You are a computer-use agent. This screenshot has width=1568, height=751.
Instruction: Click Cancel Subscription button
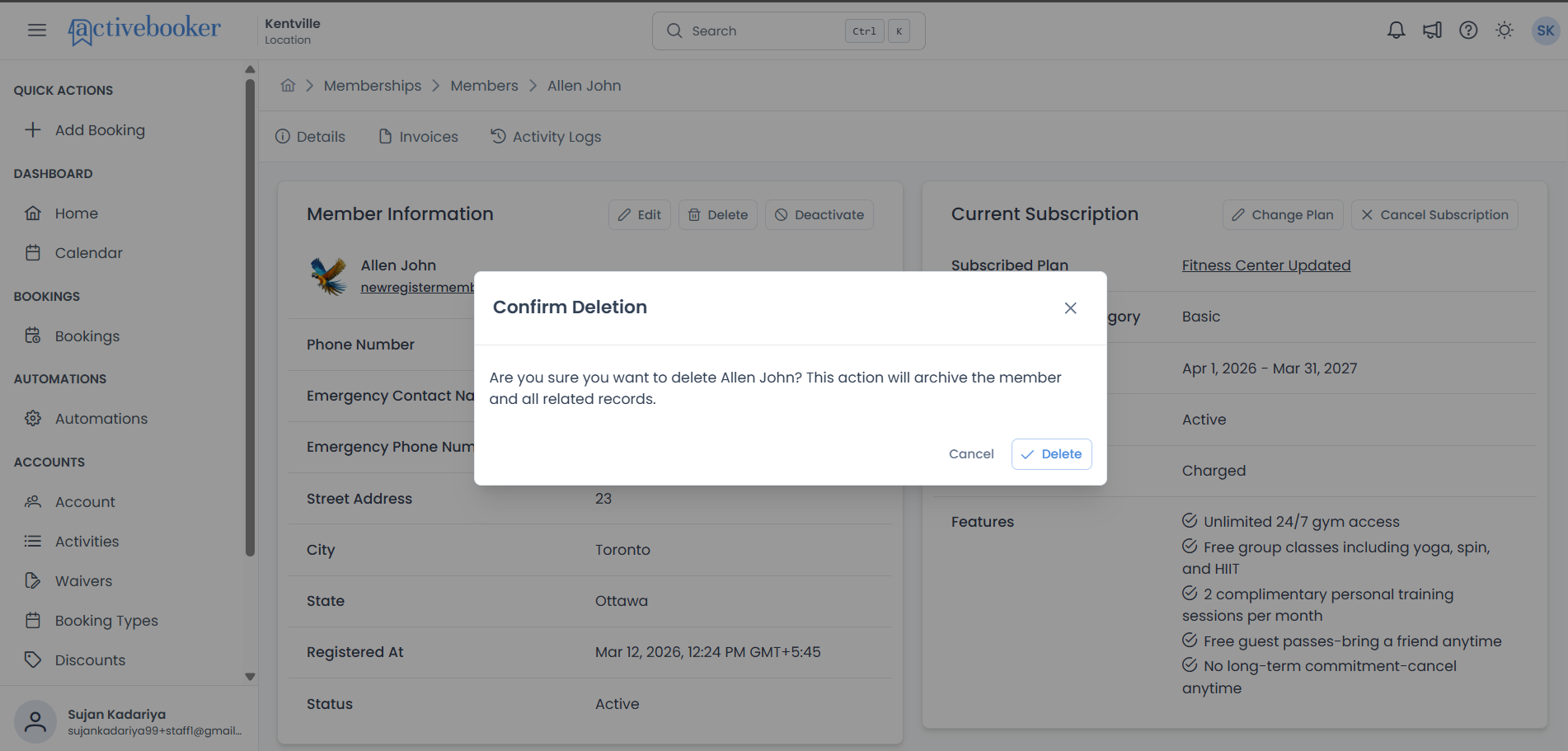coord(1434,214)
